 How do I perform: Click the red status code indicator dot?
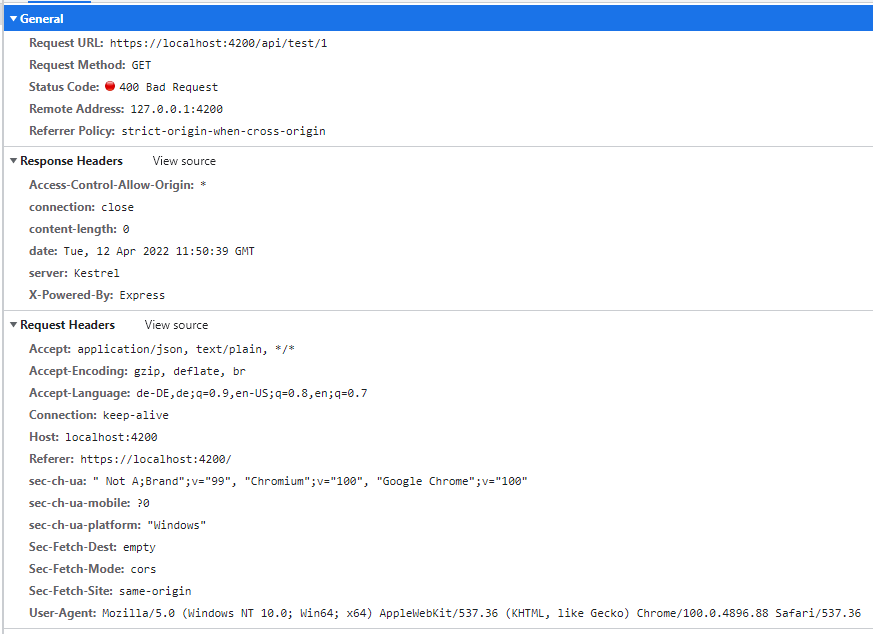(x=110, y=86)
